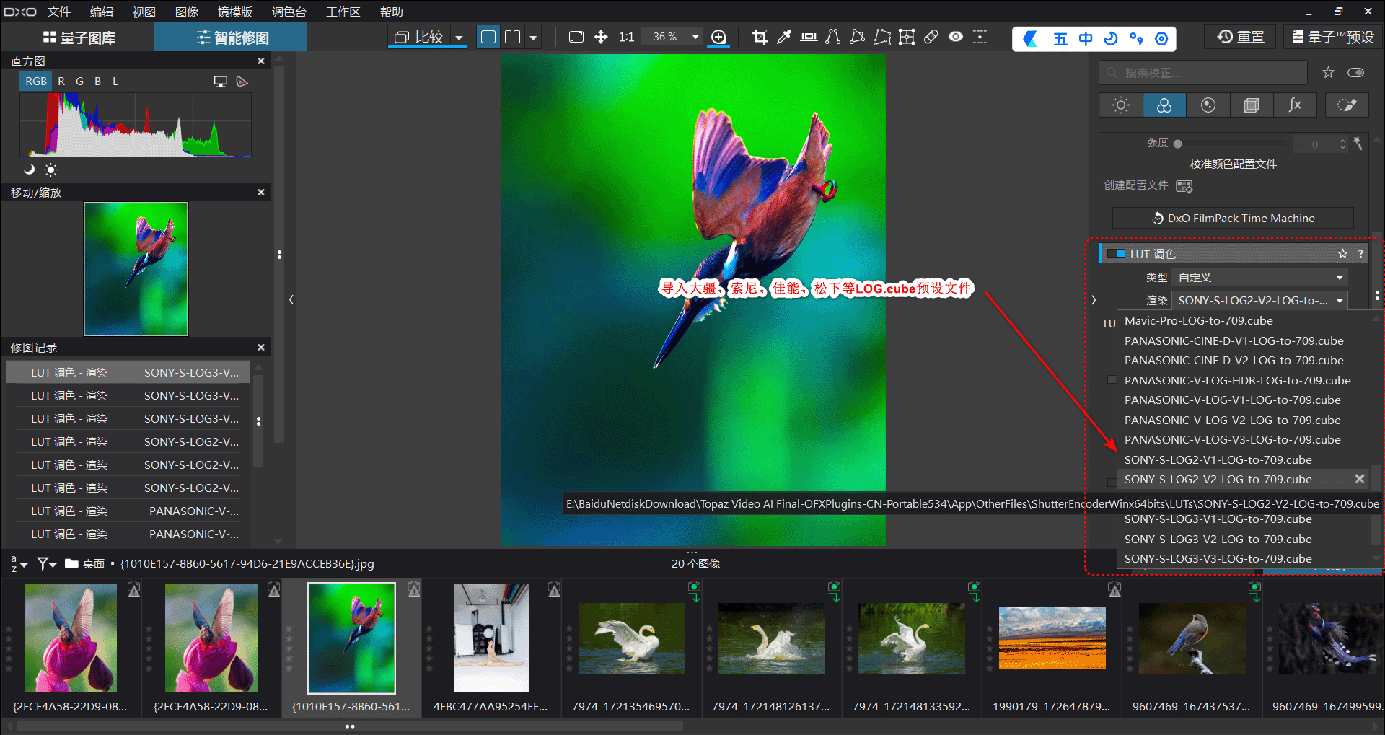Toggle the LUT 调色 on/off switch
The width and height of the screenshot is (1385, 735).
(x=1116, y=254)
